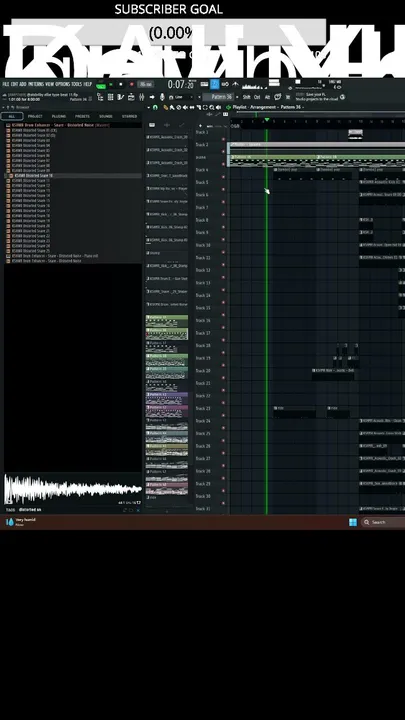Mute Track 8 with its toggle

pyautogui.click(x=224, y=227)
